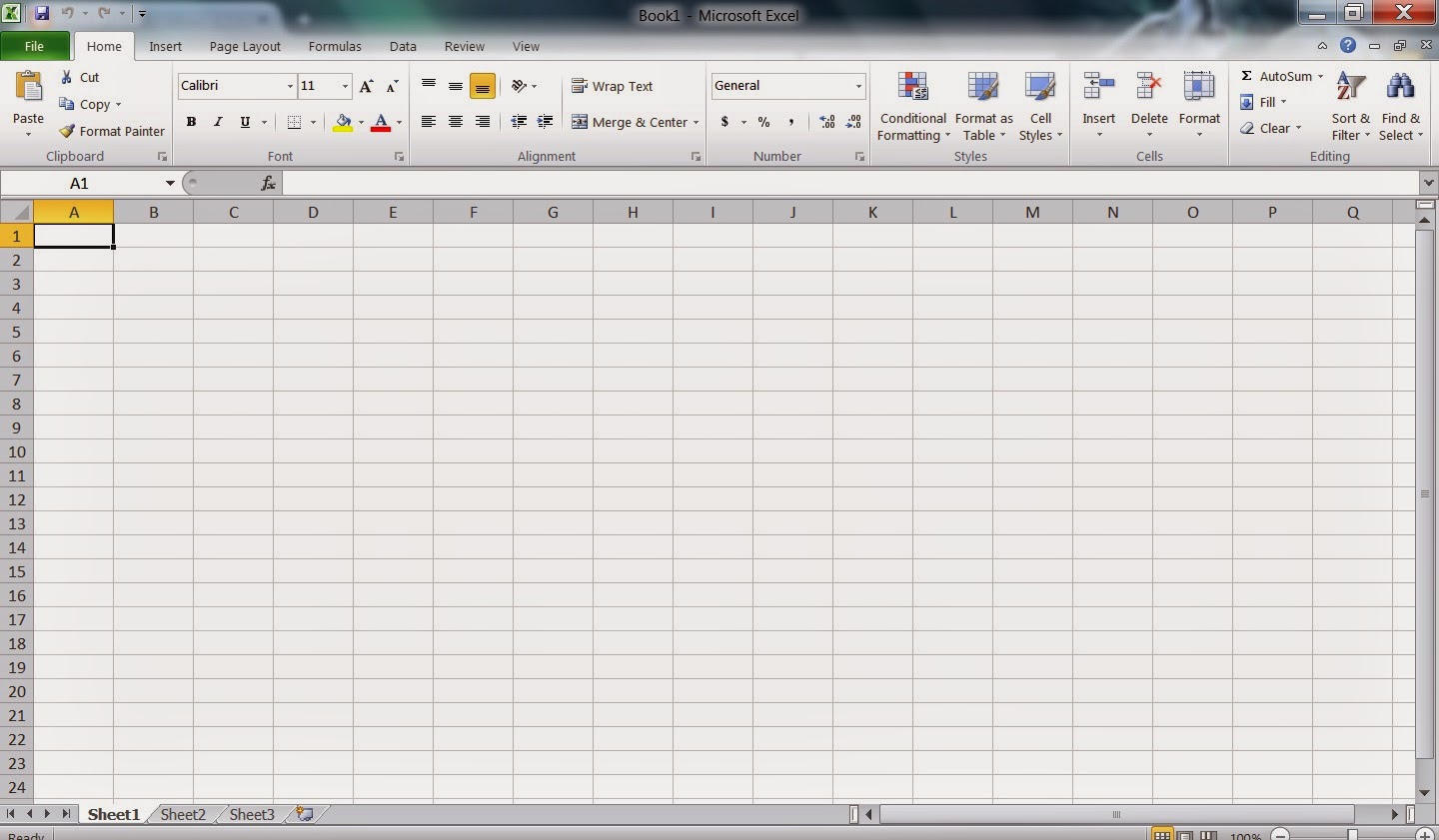Expand the Merge & Center options arrow

coord(697,122)
